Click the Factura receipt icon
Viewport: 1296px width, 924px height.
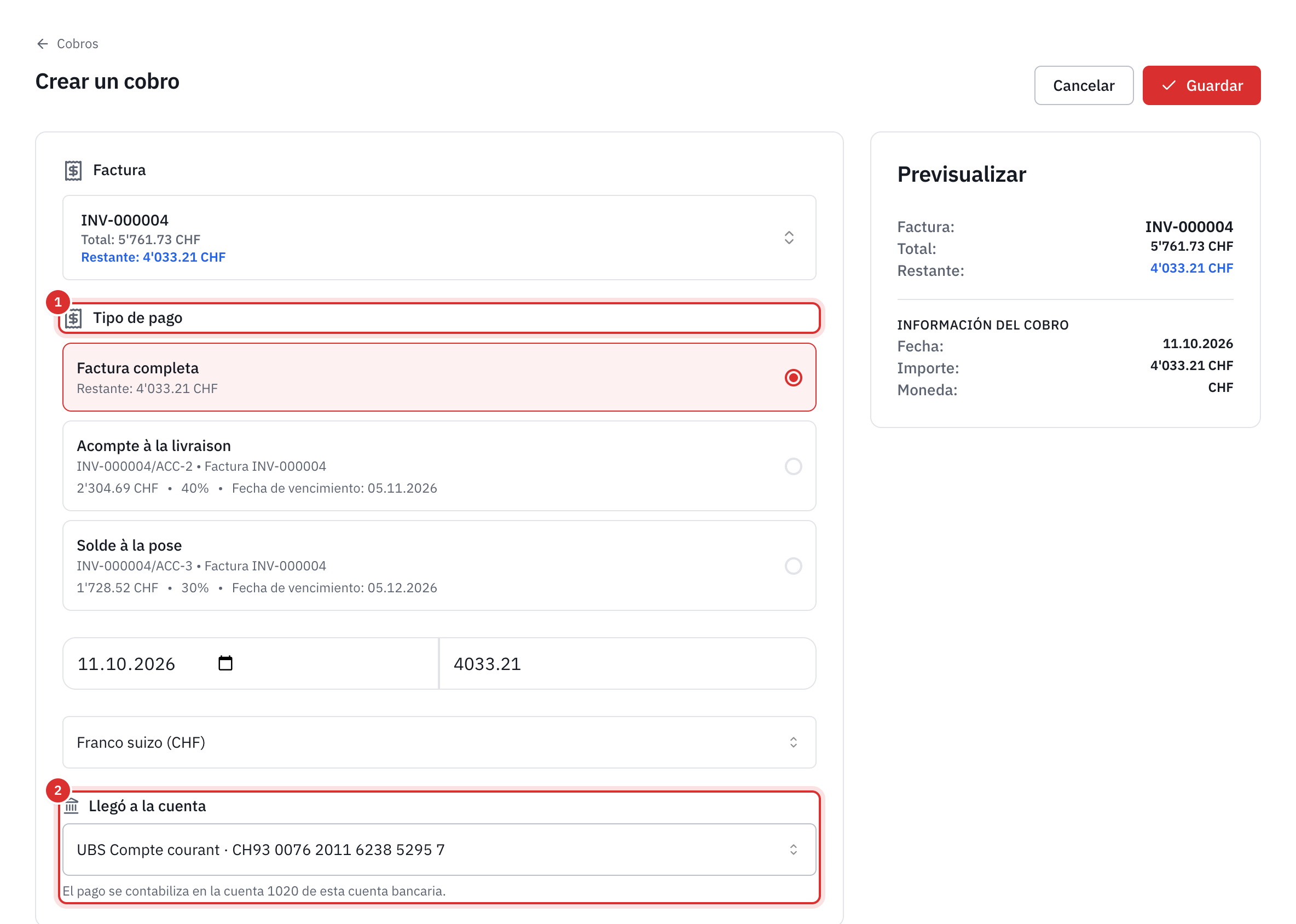(x=73, y=170)
